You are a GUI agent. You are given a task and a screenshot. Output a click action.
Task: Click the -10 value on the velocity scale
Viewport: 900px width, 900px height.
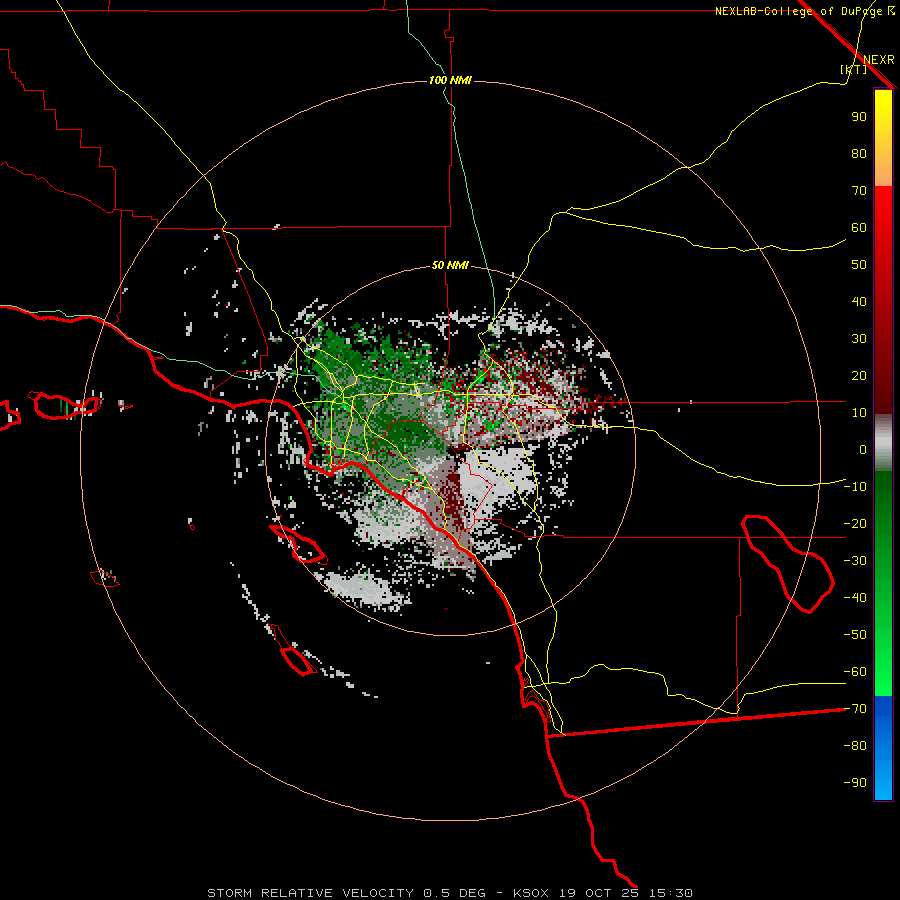[855, 487]
